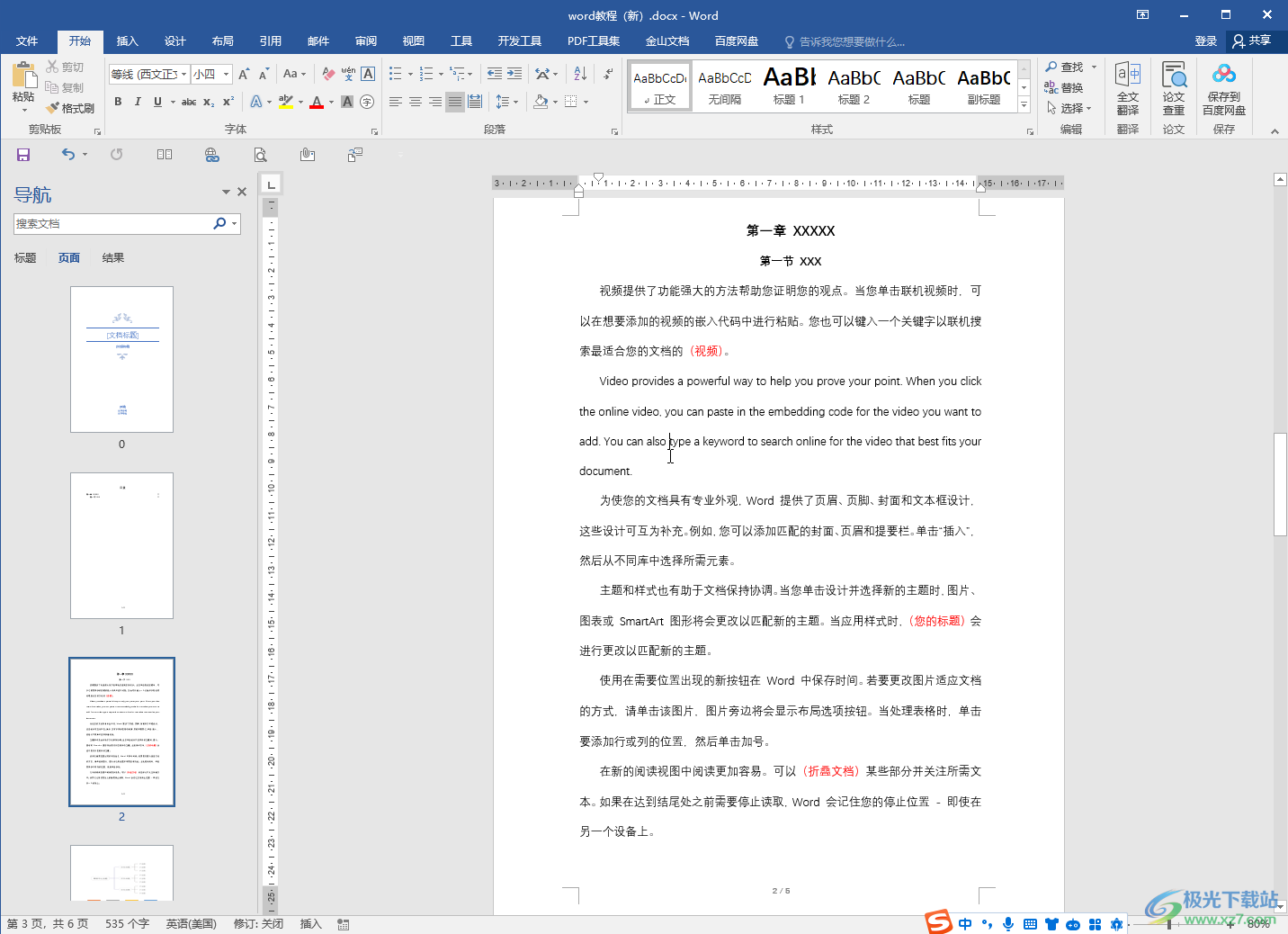Open the phonetic guide (wén) tool

coord(348,74)
